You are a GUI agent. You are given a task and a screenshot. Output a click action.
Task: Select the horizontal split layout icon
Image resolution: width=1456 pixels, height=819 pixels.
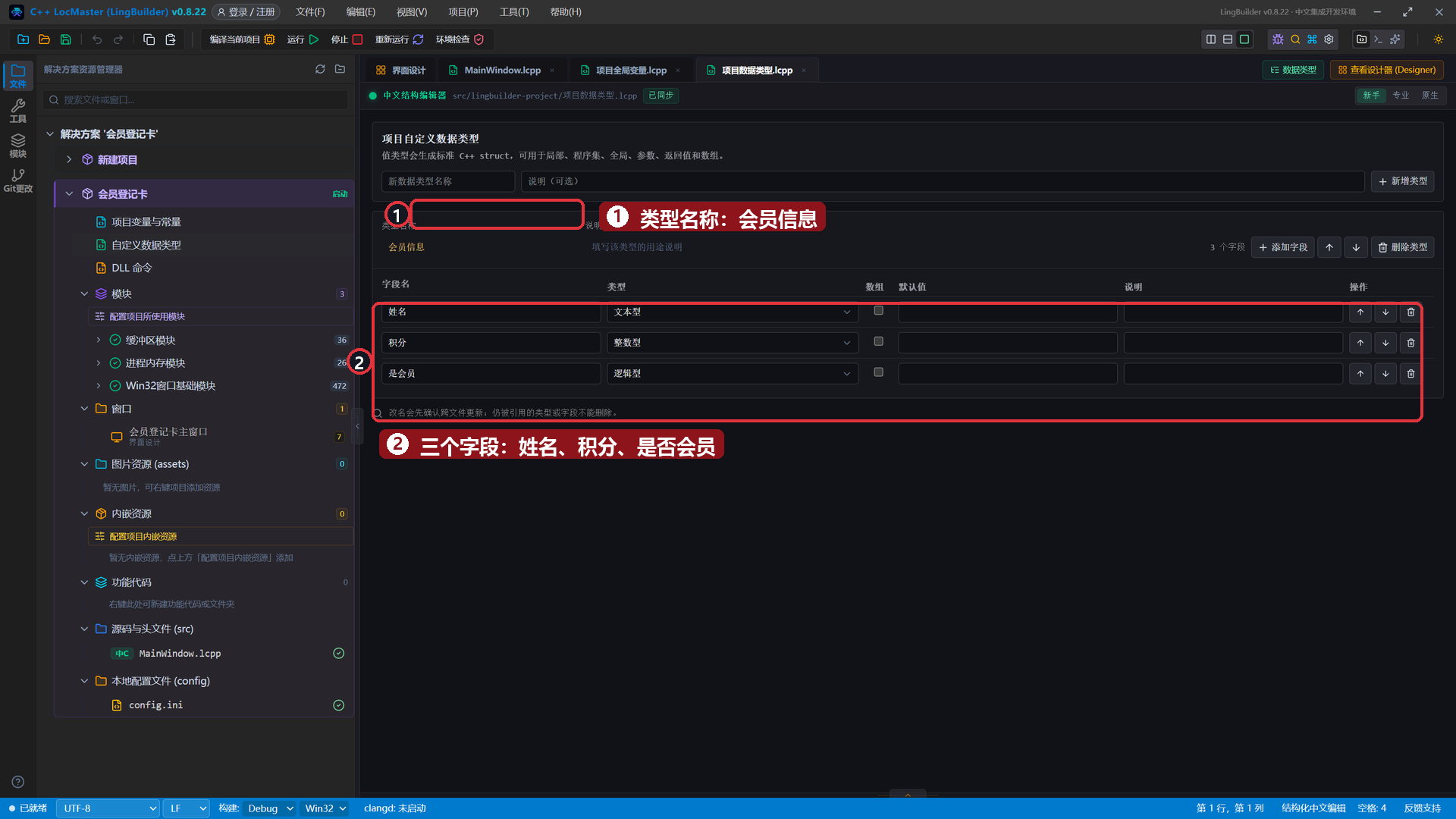(x=1228, y=39)
